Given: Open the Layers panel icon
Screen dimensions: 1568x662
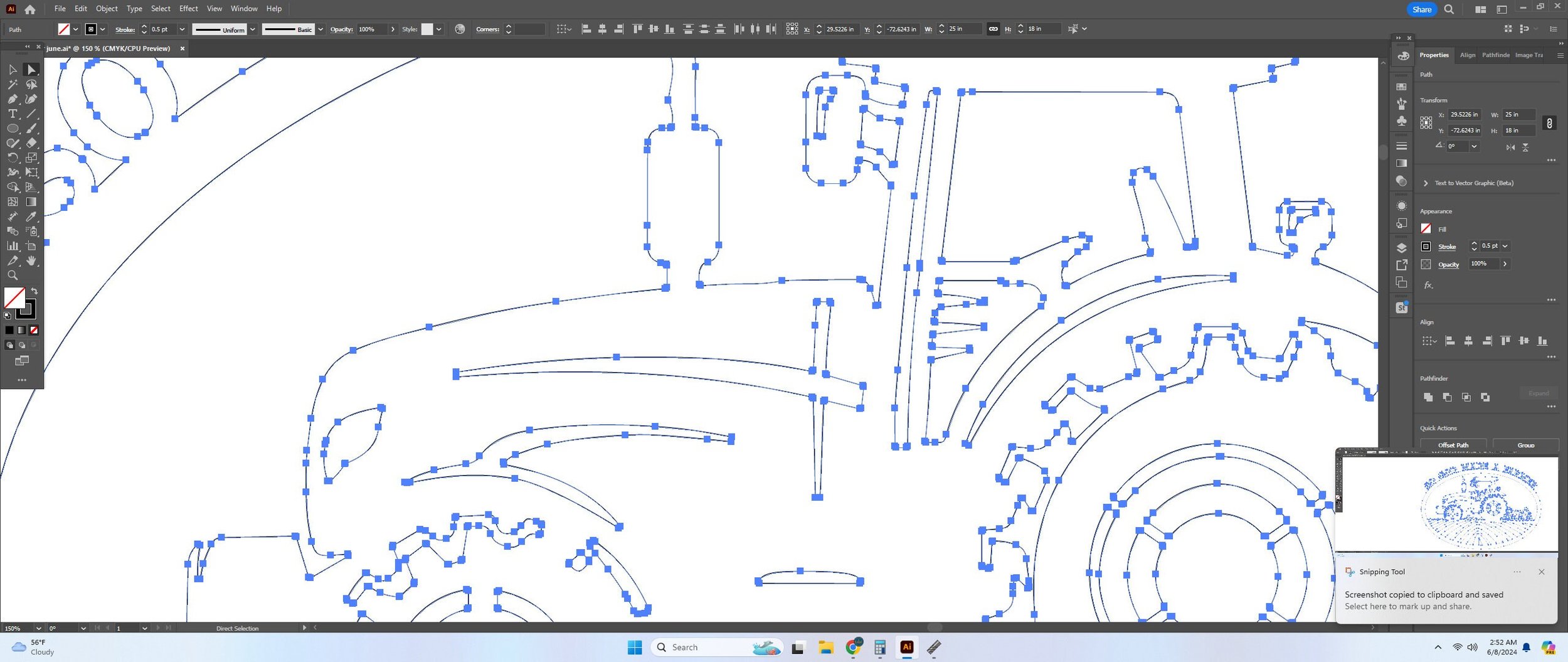Looking at the screenshot, I should (x=1401, y=248).
